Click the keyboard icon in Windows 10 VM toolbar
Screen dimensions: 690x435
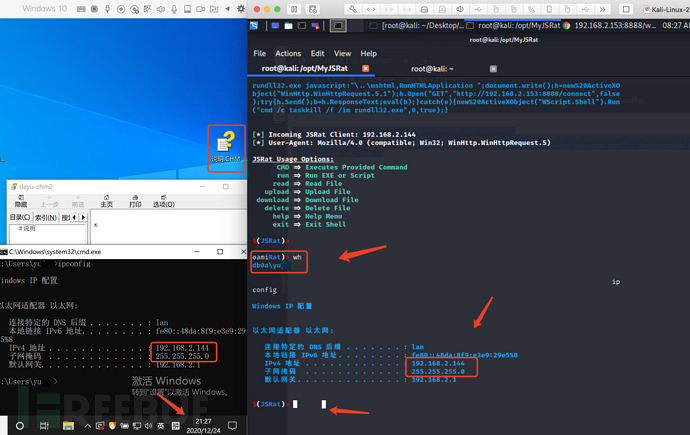tap(81, 9)
